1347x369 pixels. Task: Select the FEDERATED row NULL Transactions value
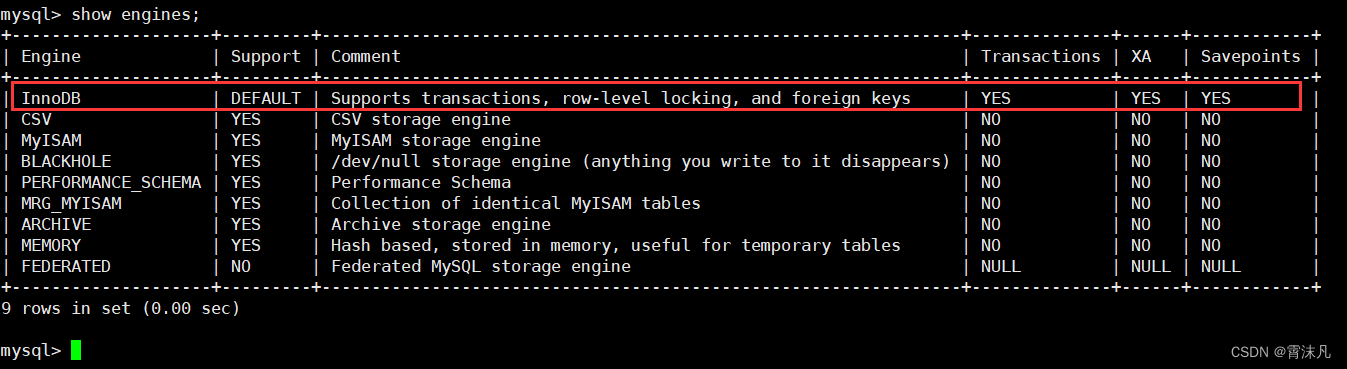point(1000,266)
